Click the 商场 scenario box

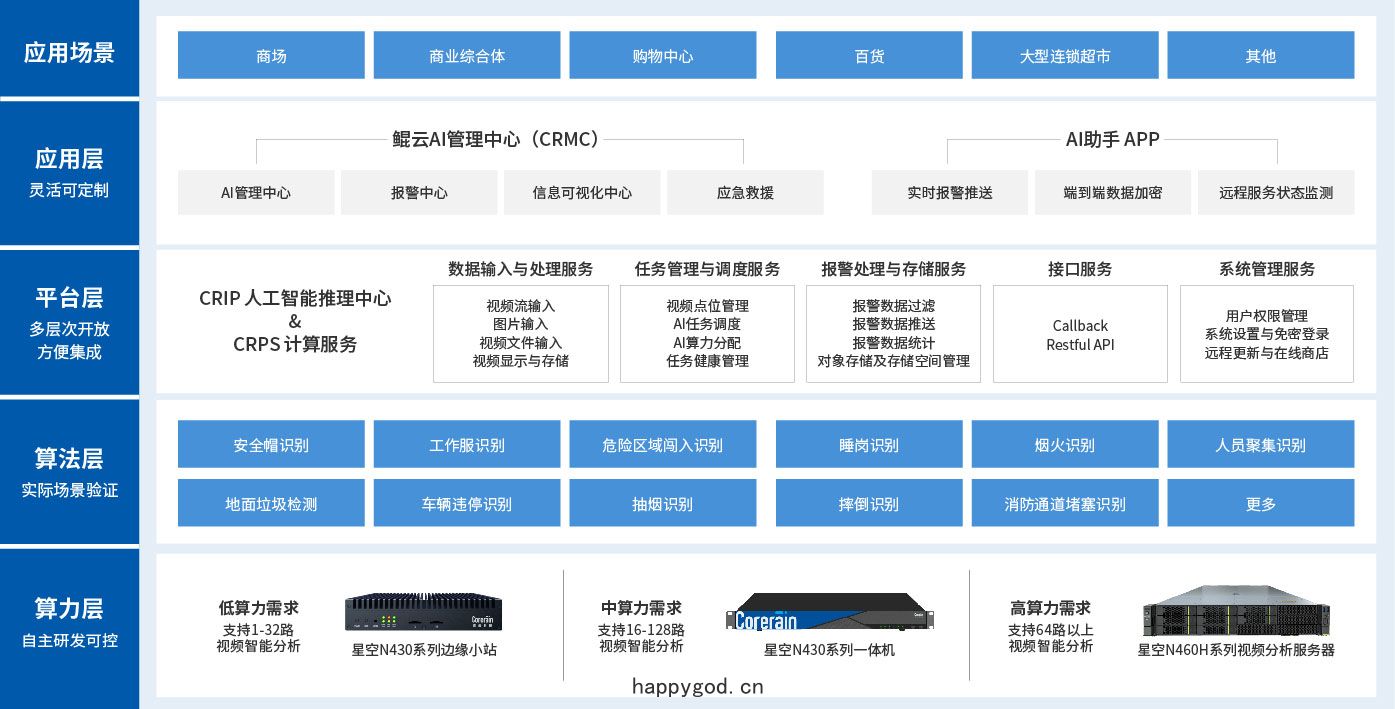[271, 55]
